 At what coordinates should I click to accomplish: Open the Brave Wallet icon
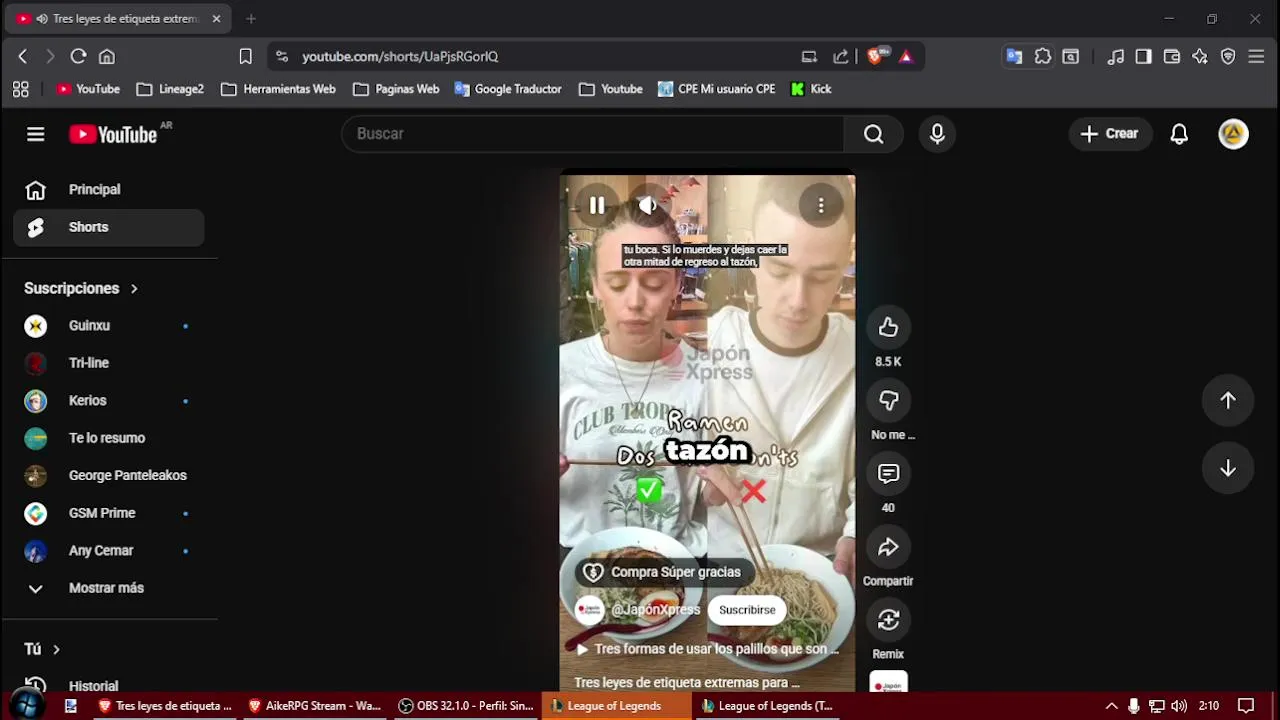pos(1172,57)
